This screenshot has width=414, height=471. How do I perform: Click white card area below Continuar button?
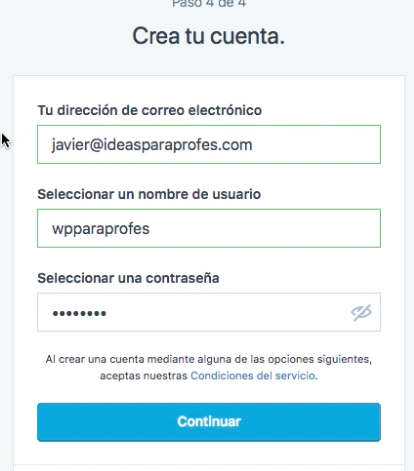point(209,453)
